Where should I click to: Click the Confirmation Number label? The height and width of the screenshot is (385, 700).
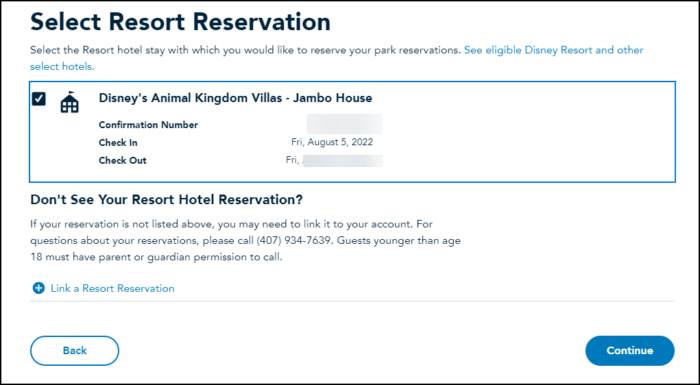point(148,125)
